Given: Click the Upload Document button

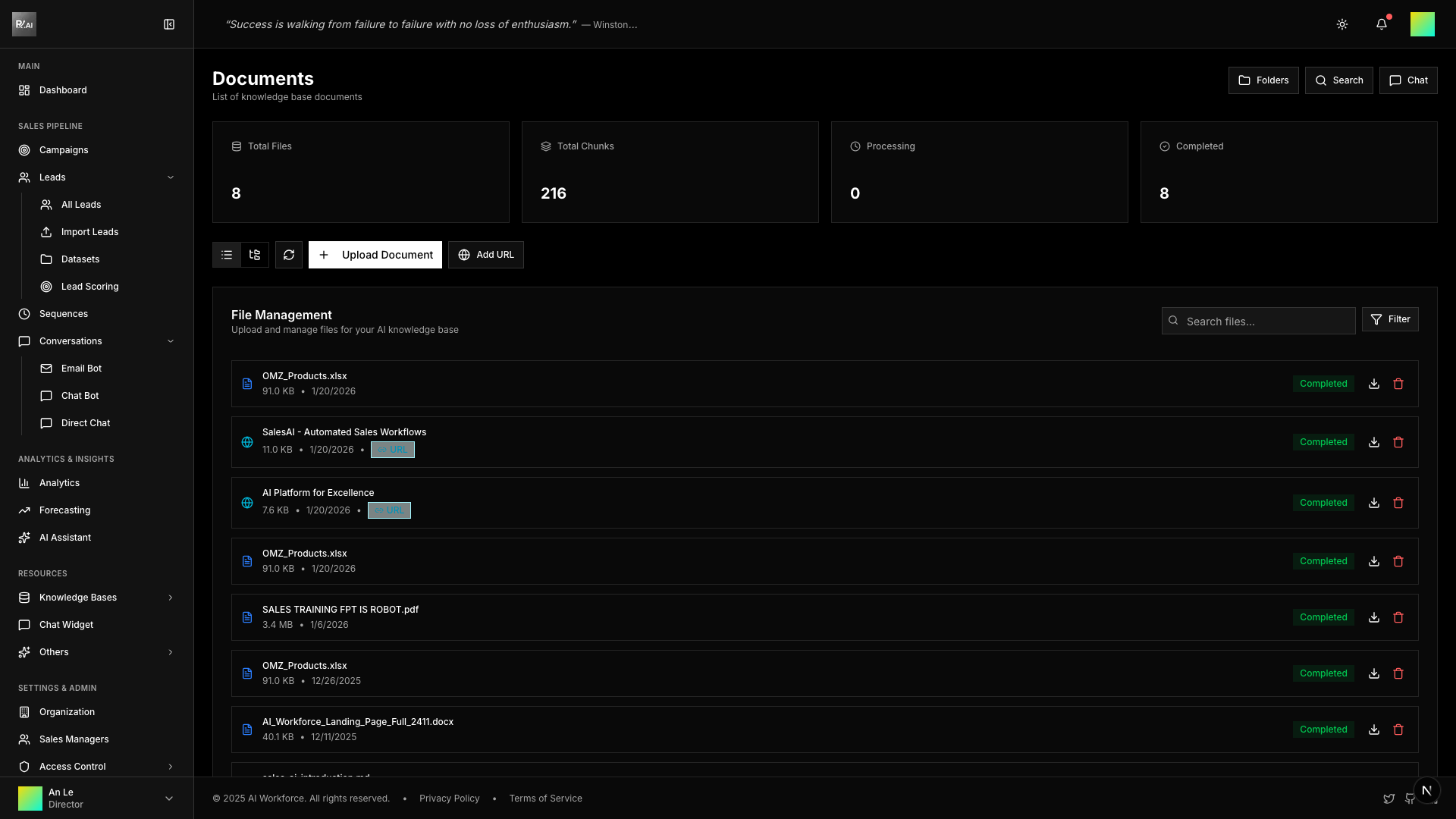Looking at the screenshot, I should tap(375, 255).
